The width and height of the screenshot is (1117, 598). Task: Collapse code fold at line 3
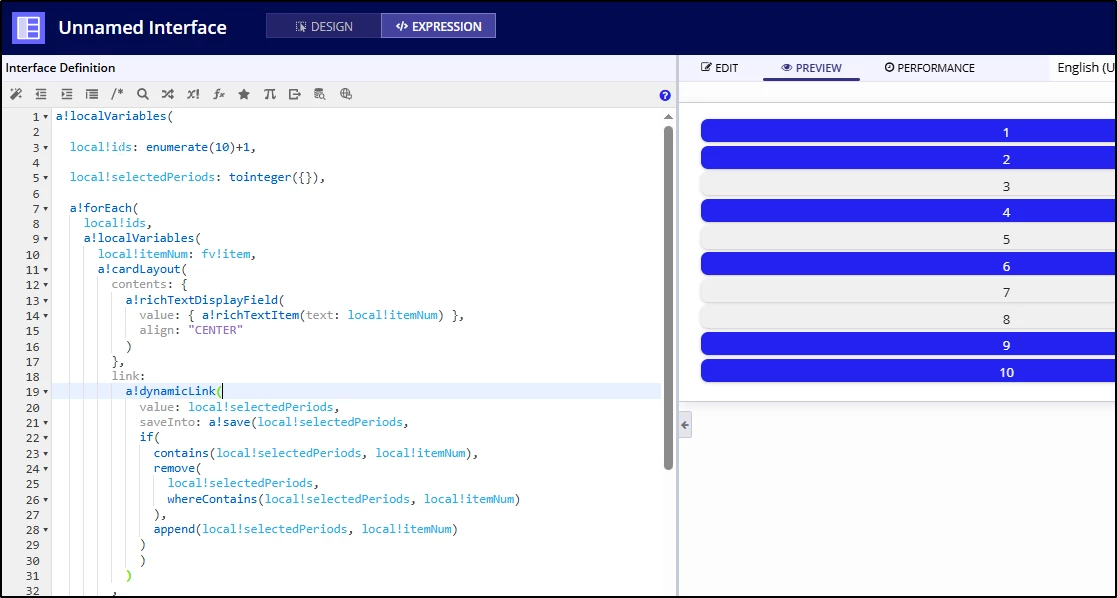46,148
